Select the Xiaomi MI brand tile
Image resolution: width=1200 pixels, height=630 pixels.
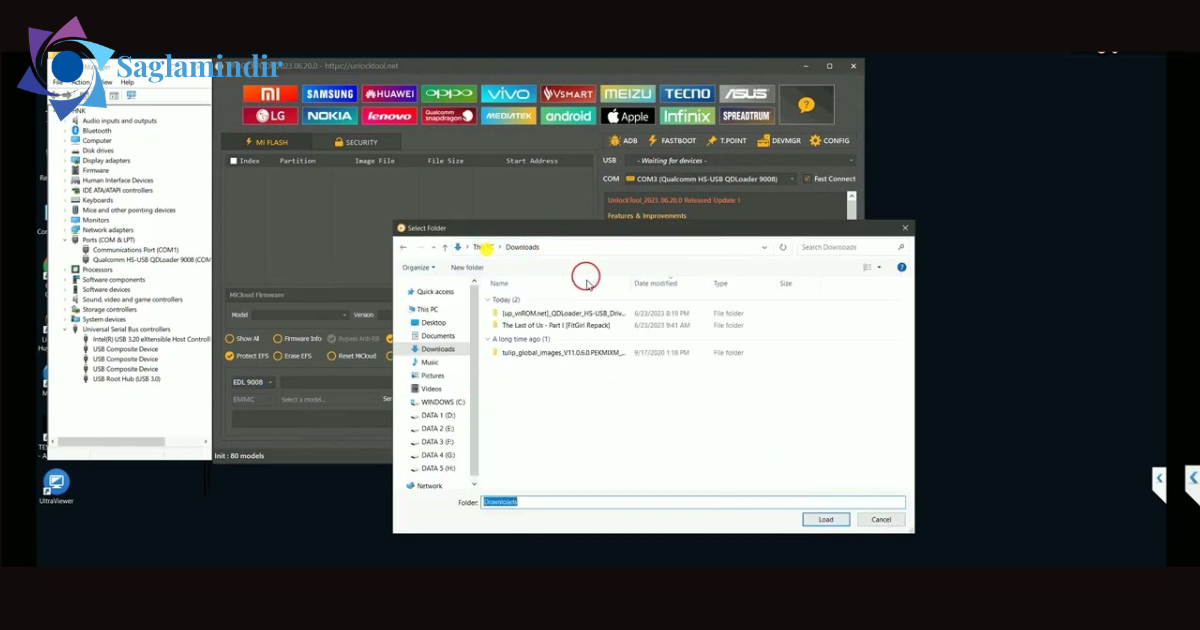(270, 94)
